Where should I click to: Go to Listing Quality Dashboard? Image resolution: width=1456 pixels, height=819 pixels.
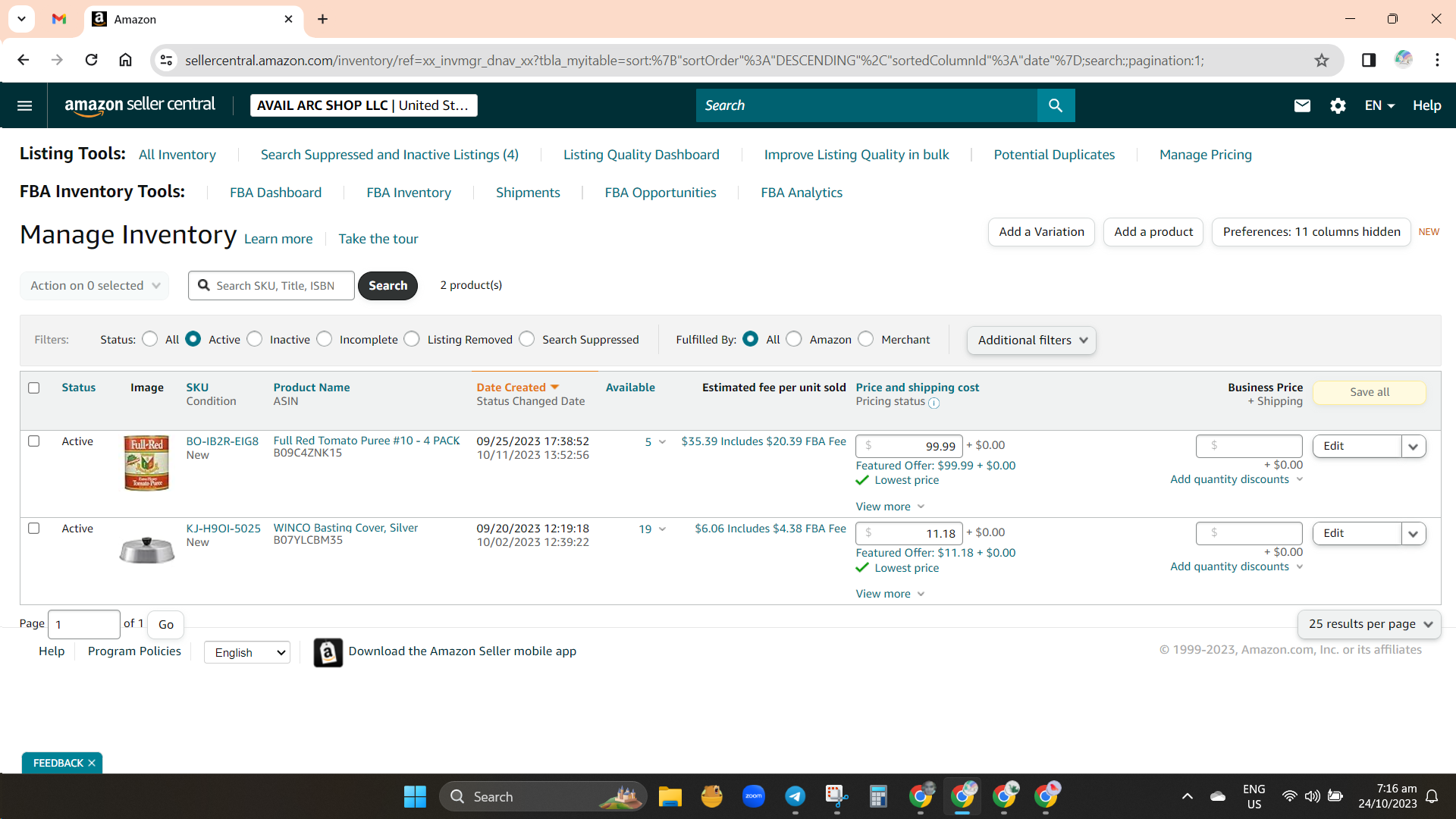click(x=642, y=155)
